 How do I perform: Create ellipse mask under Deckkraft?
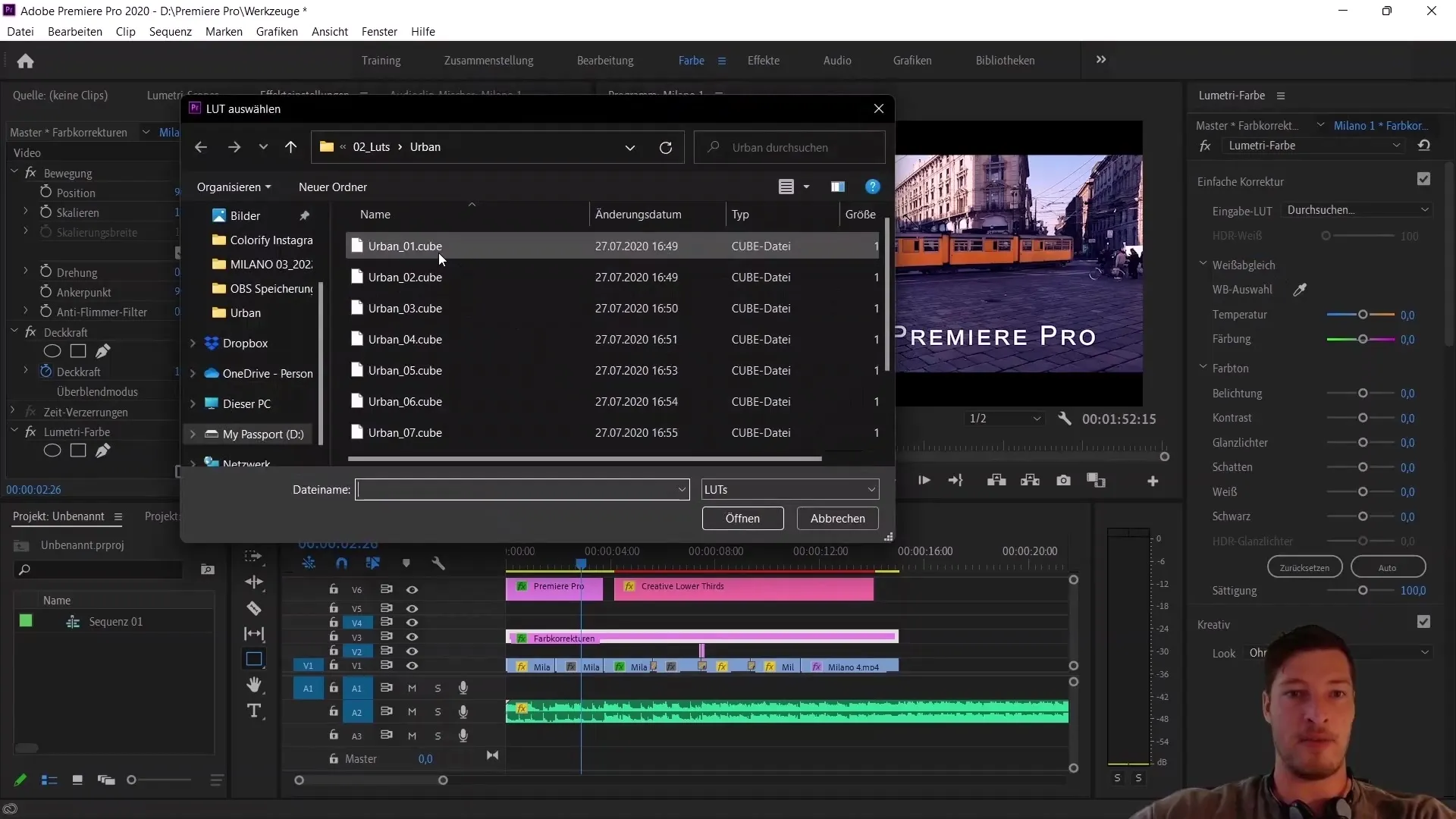[52, 351]
